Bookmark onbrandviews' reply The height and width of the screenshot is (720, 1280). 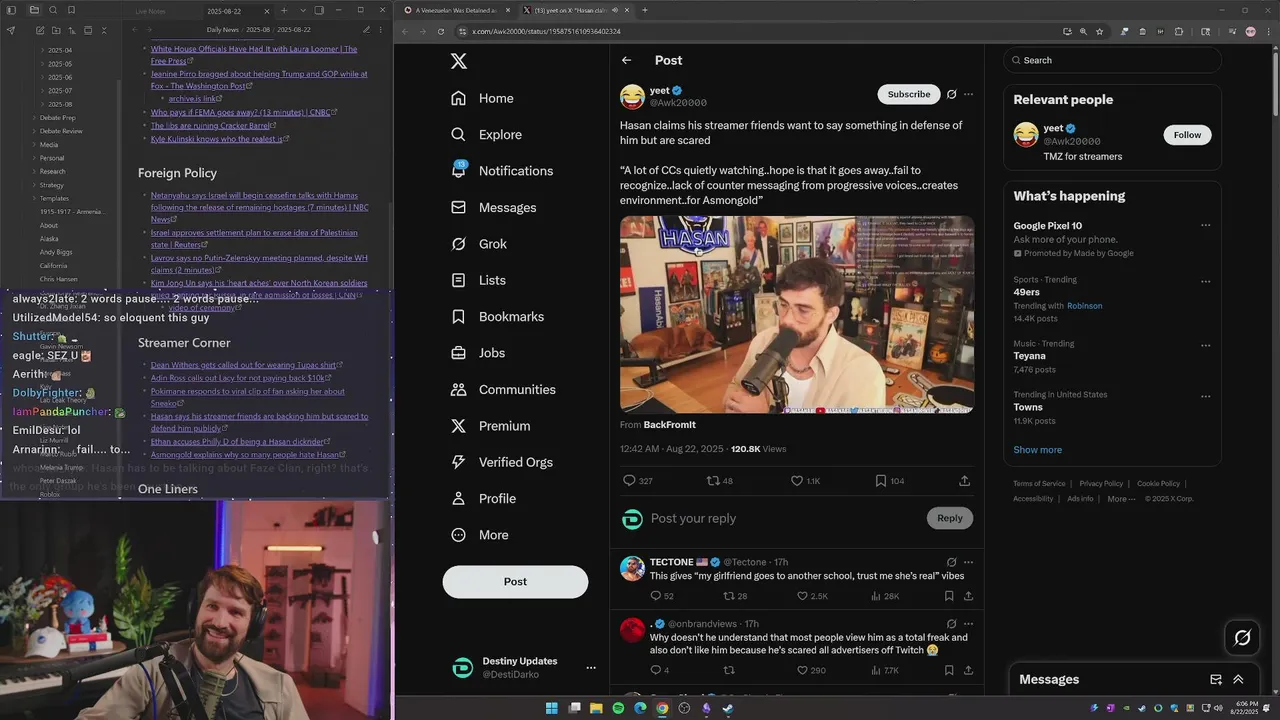click(x=949, y=670)
